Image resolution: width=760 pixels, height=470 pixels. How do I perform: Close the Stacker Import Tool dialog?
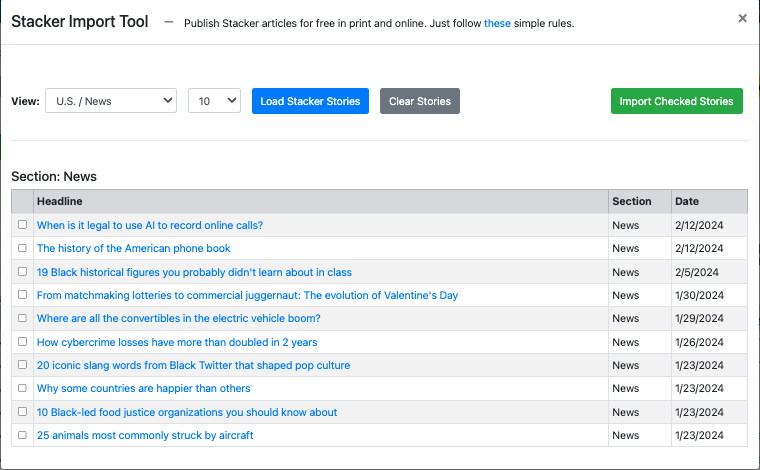pos(742,18)
